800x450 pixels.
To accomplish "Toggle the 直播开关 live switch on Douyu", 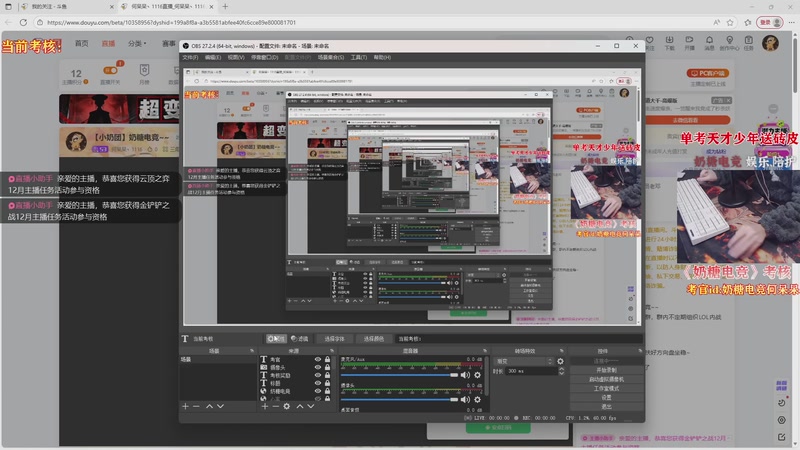I will [110, 70].
